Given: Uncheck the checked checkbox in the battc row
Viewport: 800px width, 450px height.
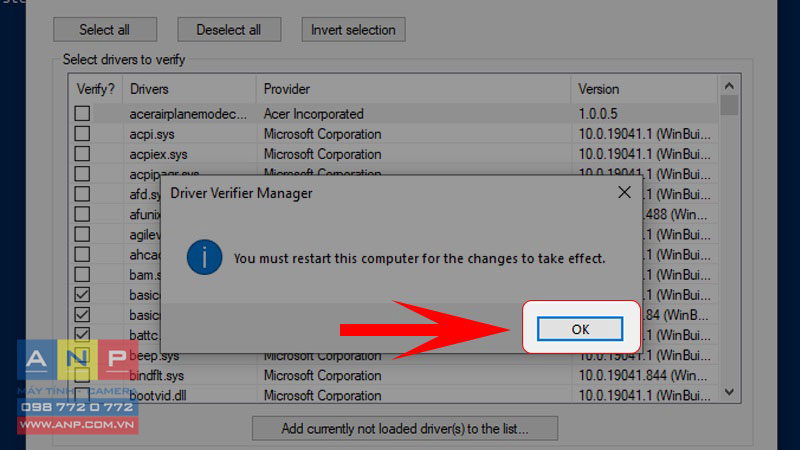Looking at the screenshot, I should pos(82,334).
